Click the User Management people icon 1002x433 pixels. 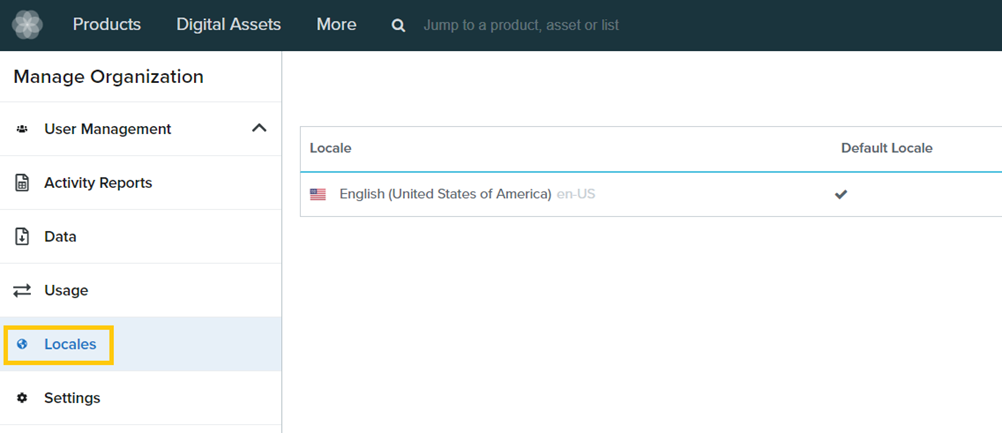tap(22, 129)
